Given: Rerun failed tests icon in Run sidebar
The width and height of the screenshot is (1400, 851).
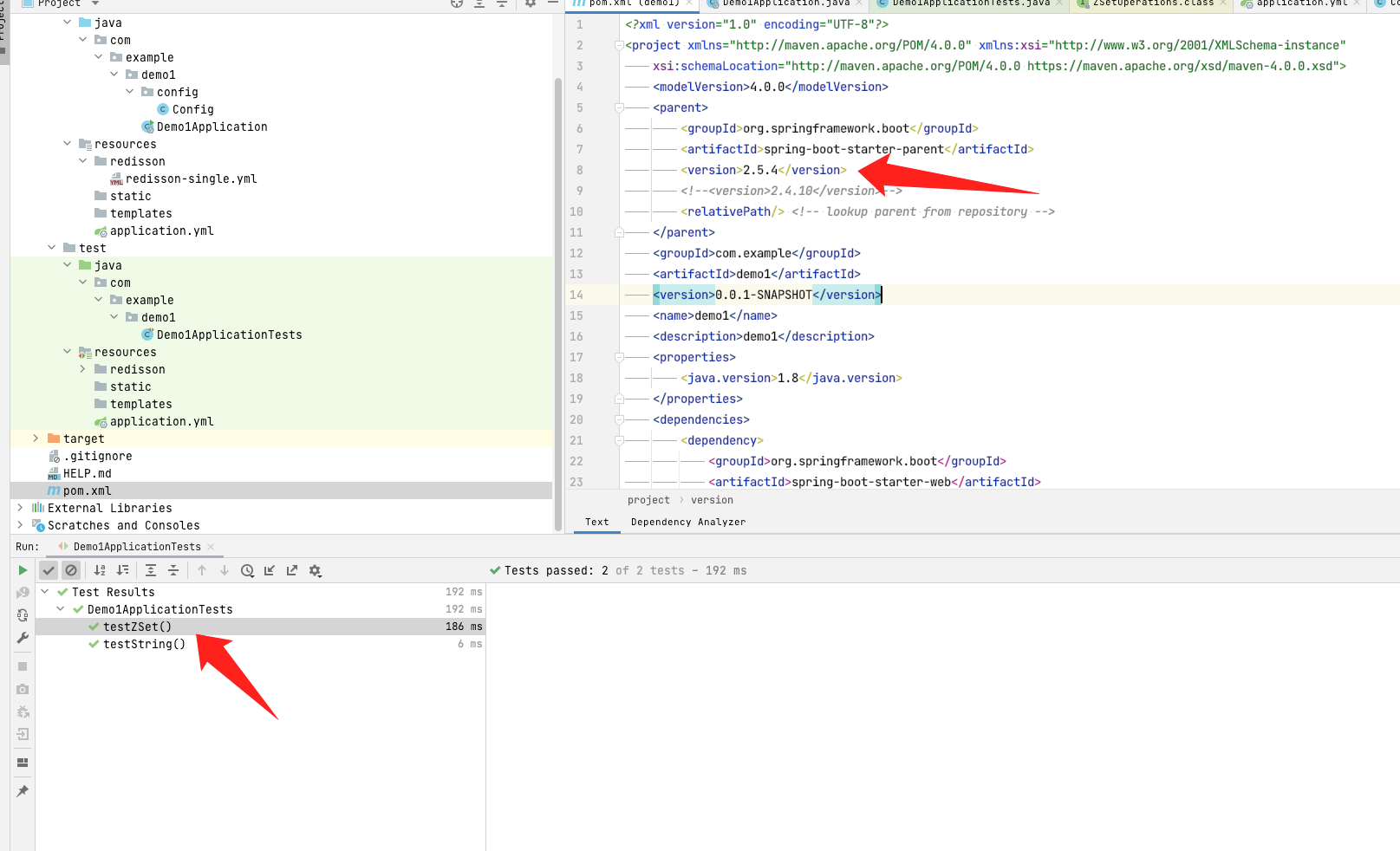Looking at the screenshot, I should (23, 593).
